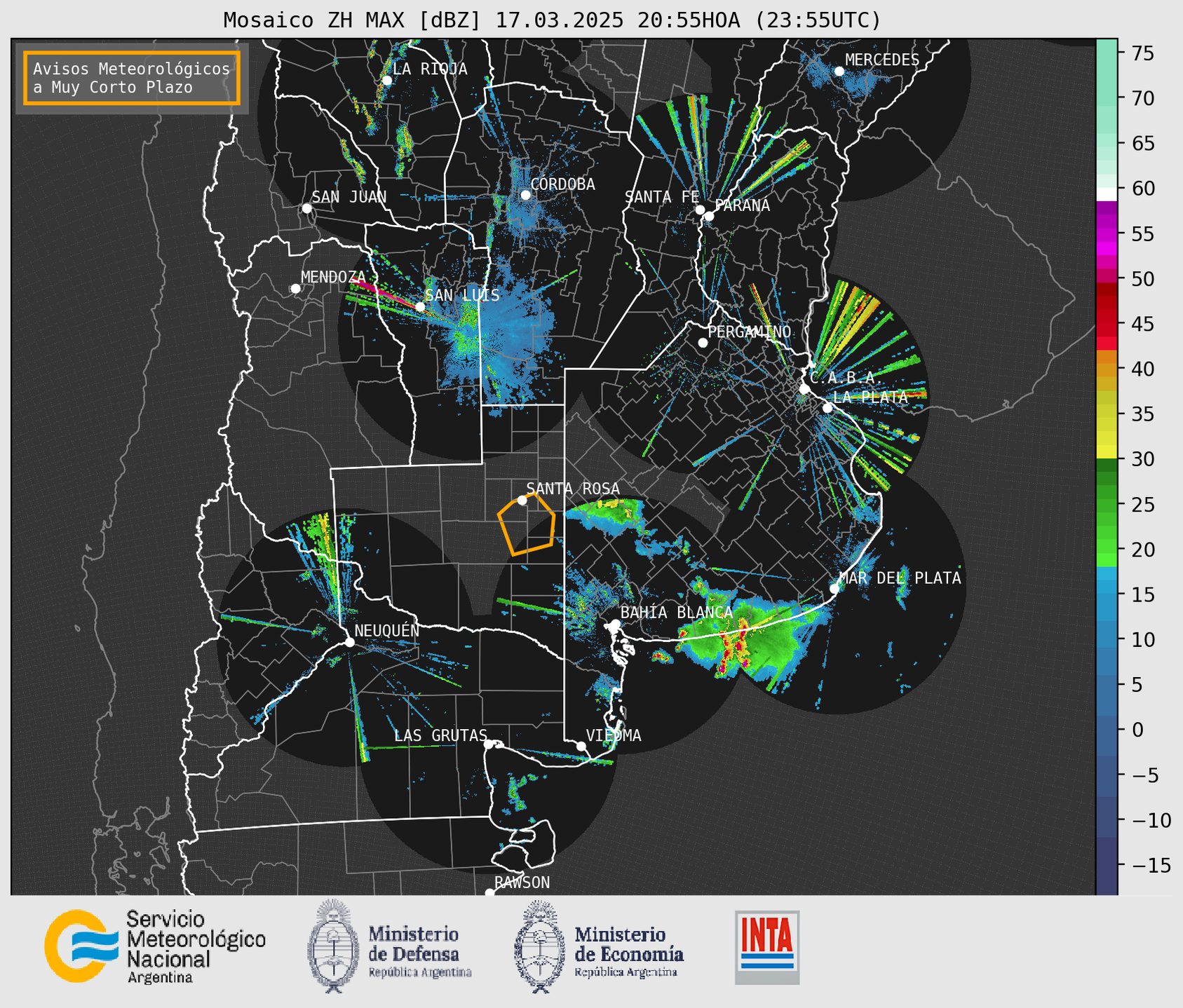Click the green 25 dBZ color scale band

coord(1106,504)
